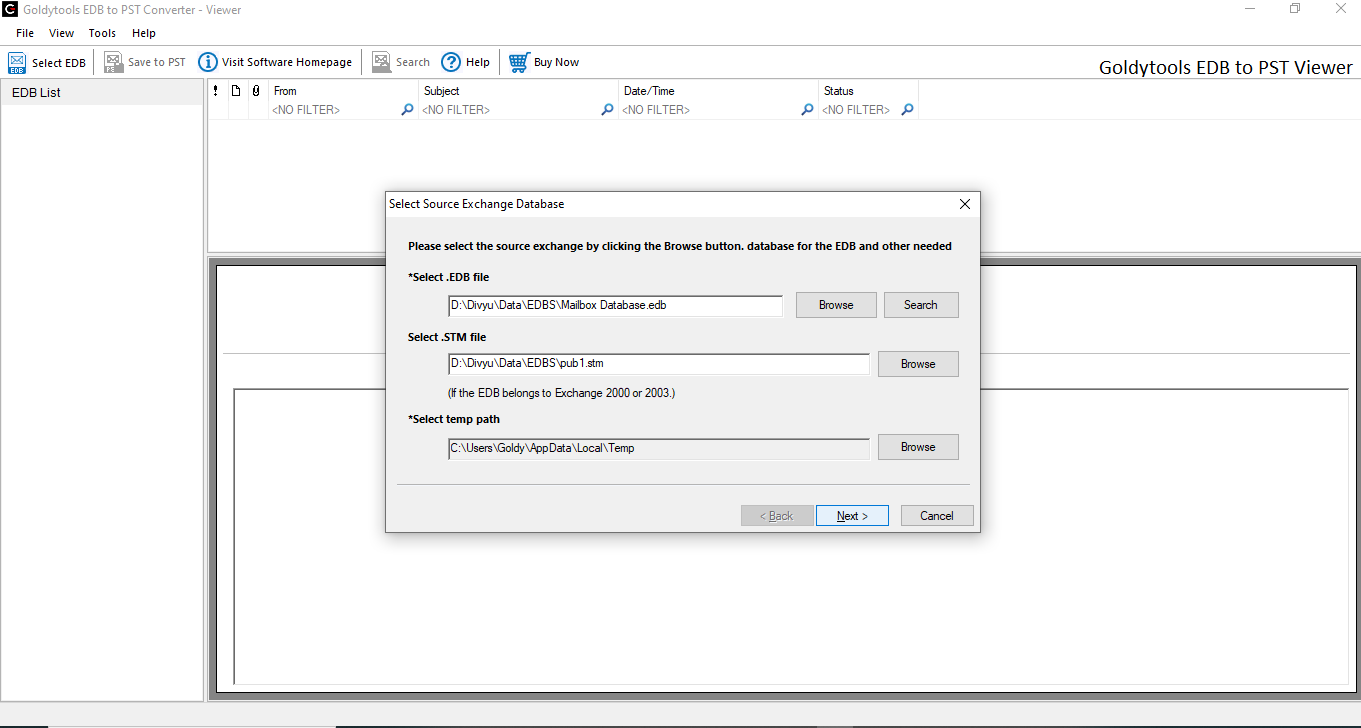
Task: Click the Buy Now cart icon
Action: [x=519, y=62]
